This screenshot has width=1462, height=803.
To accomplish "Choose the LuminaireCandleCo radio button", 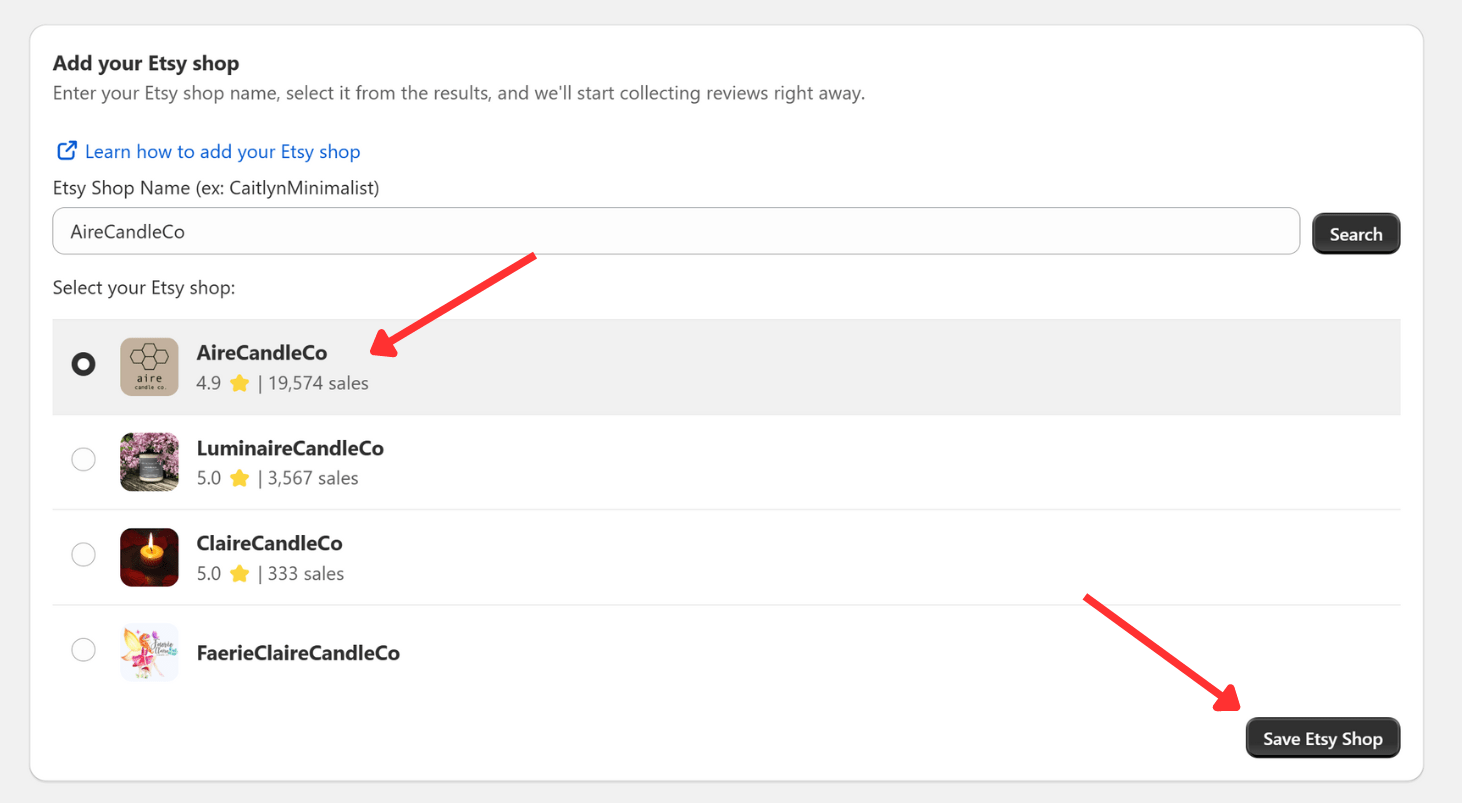I will click(83, 459).
